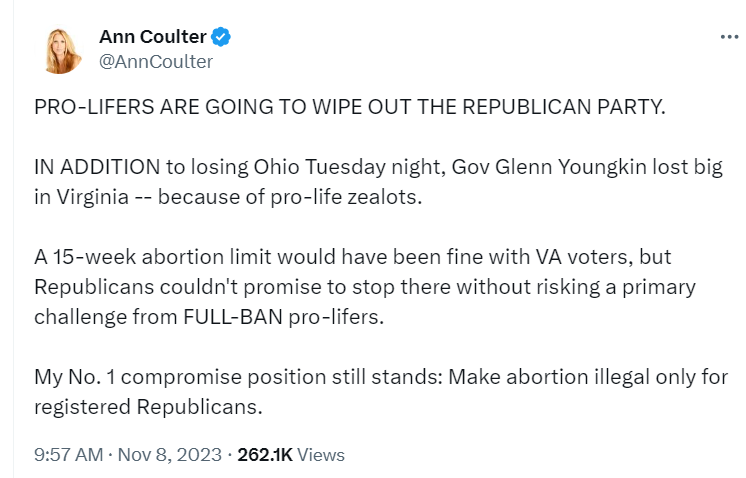The height and width of the screenshot is (478, 746).
Task: Click the line about pro-life zealots in Virginia
Action: (x=228, y=197)
